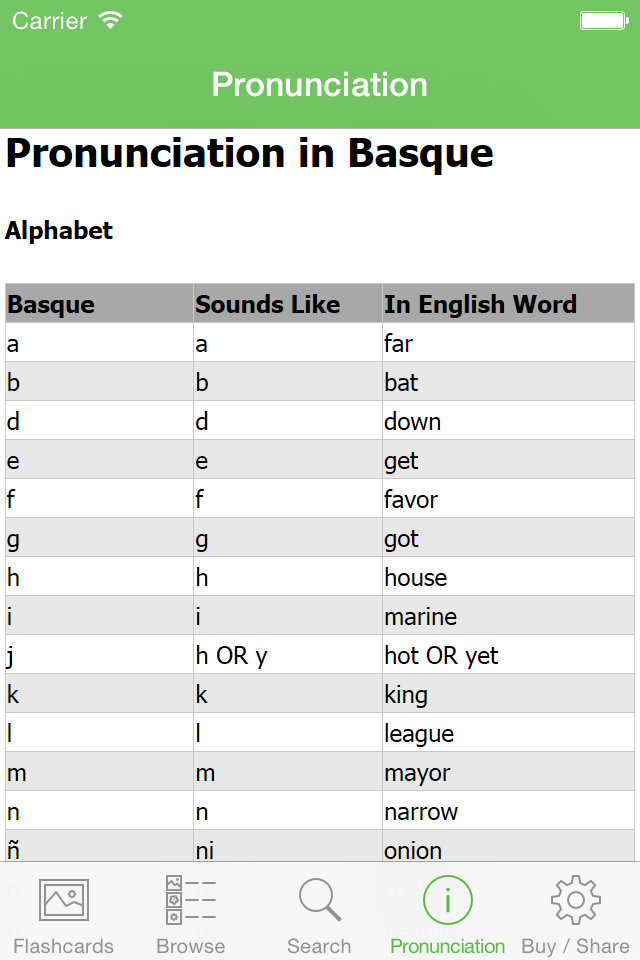The width and height of the screenshot is (640, 960).
Task: Switch to the Flashcards tab
Action: pos(64,945)
